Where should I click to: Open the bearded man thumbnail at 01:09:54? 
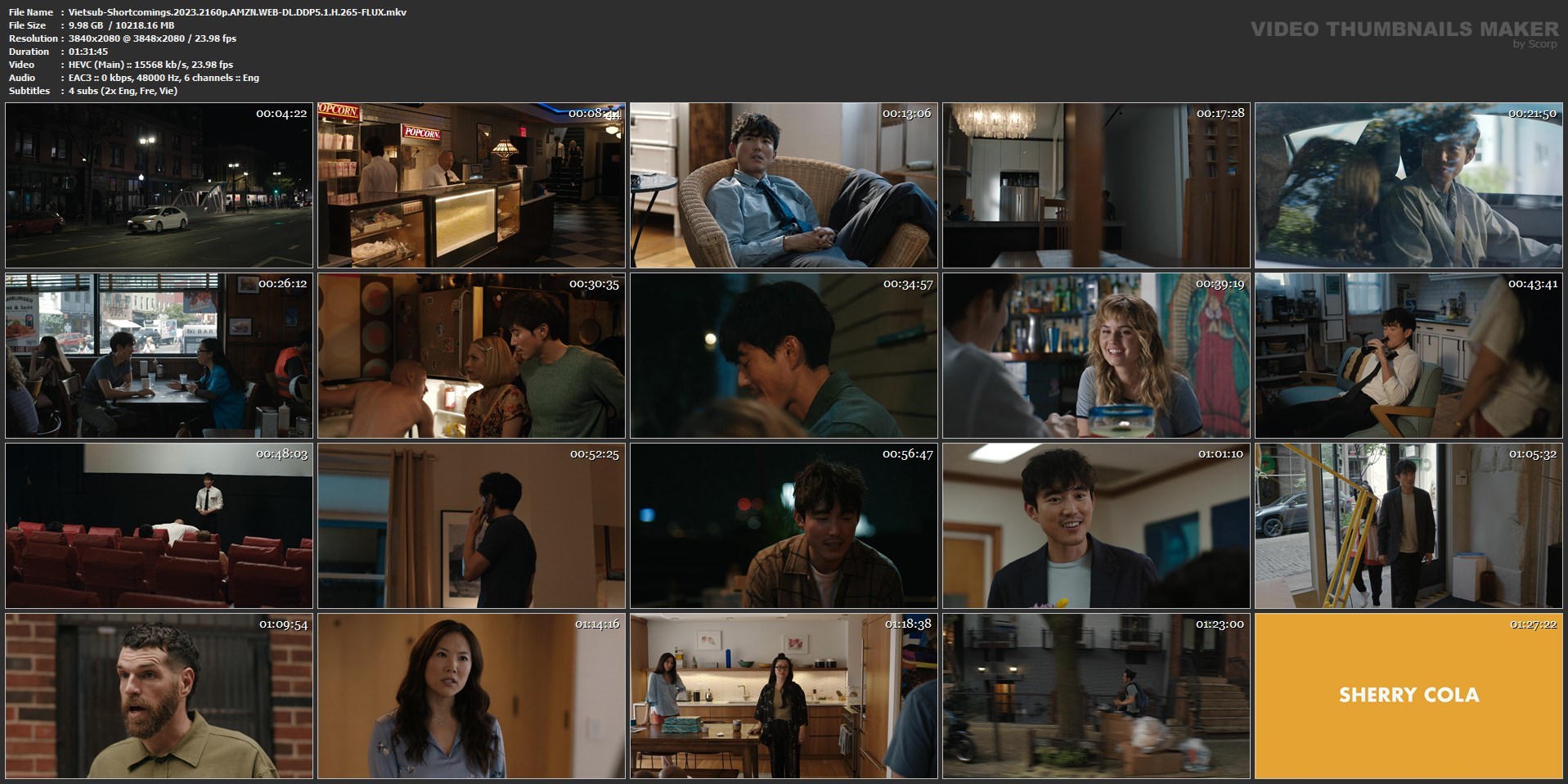(x=159, y=696)
